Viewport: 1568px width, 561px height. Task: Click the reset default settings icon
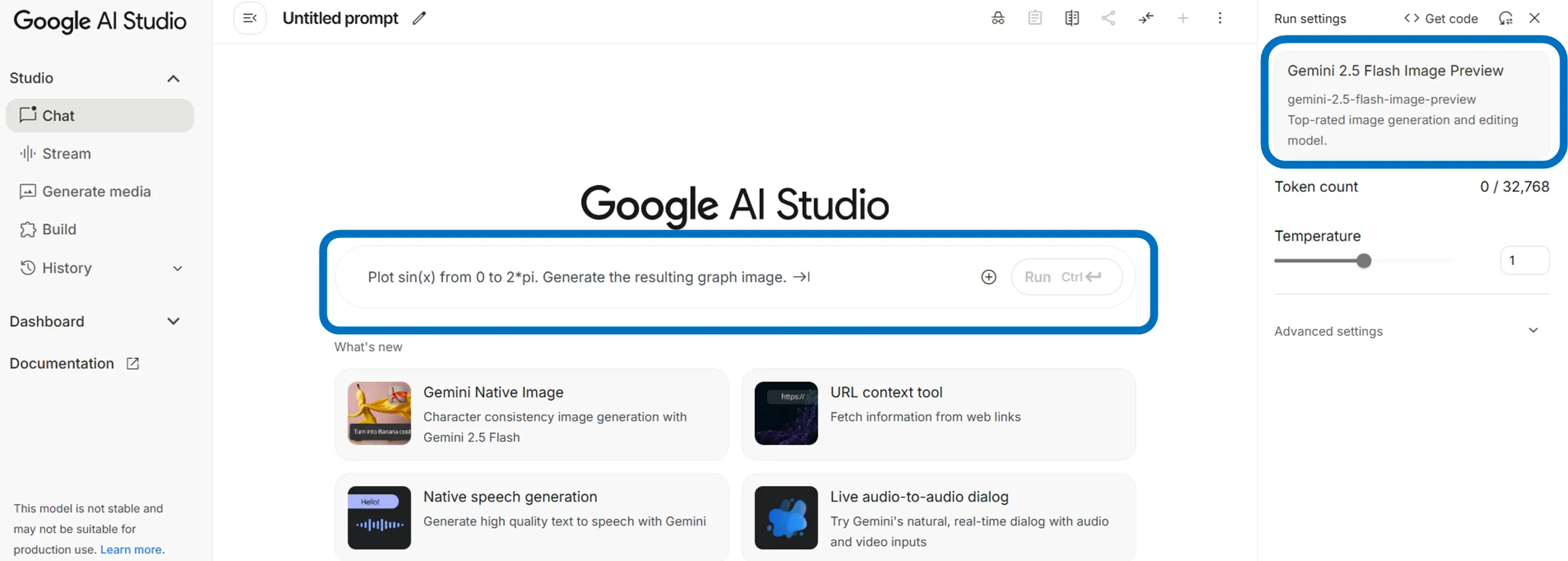click(1505, 18)
